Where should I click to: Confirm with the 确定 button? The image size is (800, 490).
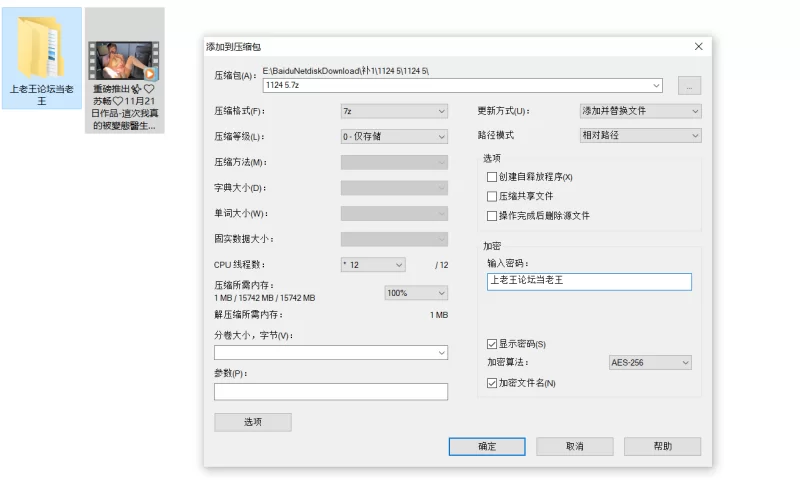pos(487,447)
